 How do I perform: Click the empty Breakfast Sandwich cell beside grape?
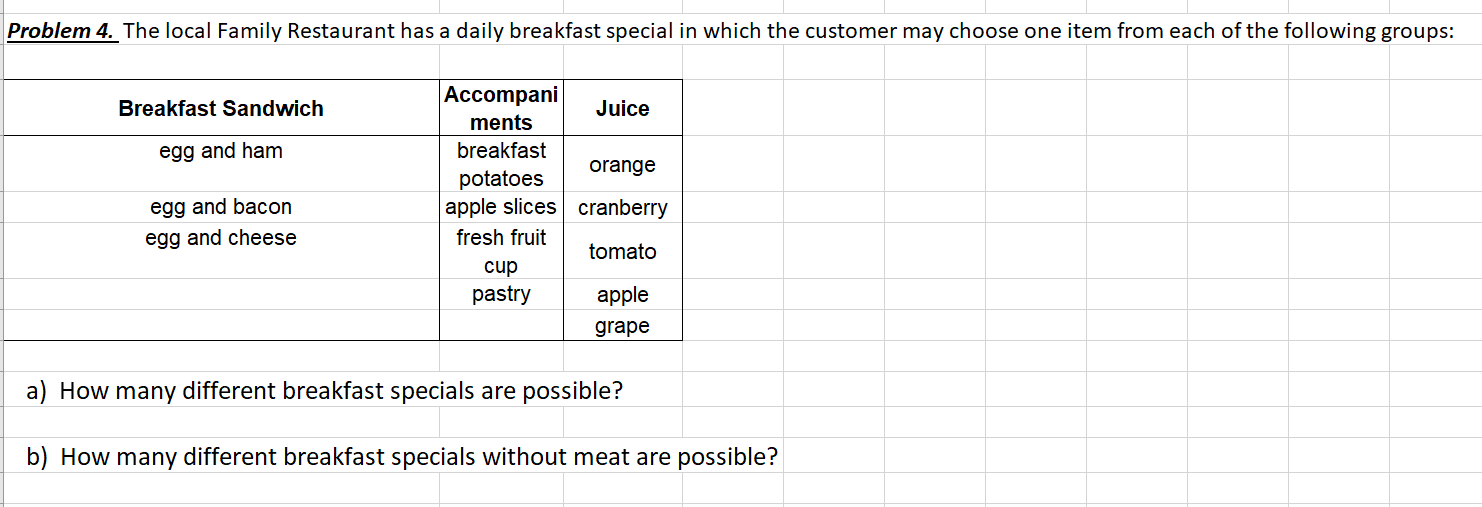click(221, 326)
